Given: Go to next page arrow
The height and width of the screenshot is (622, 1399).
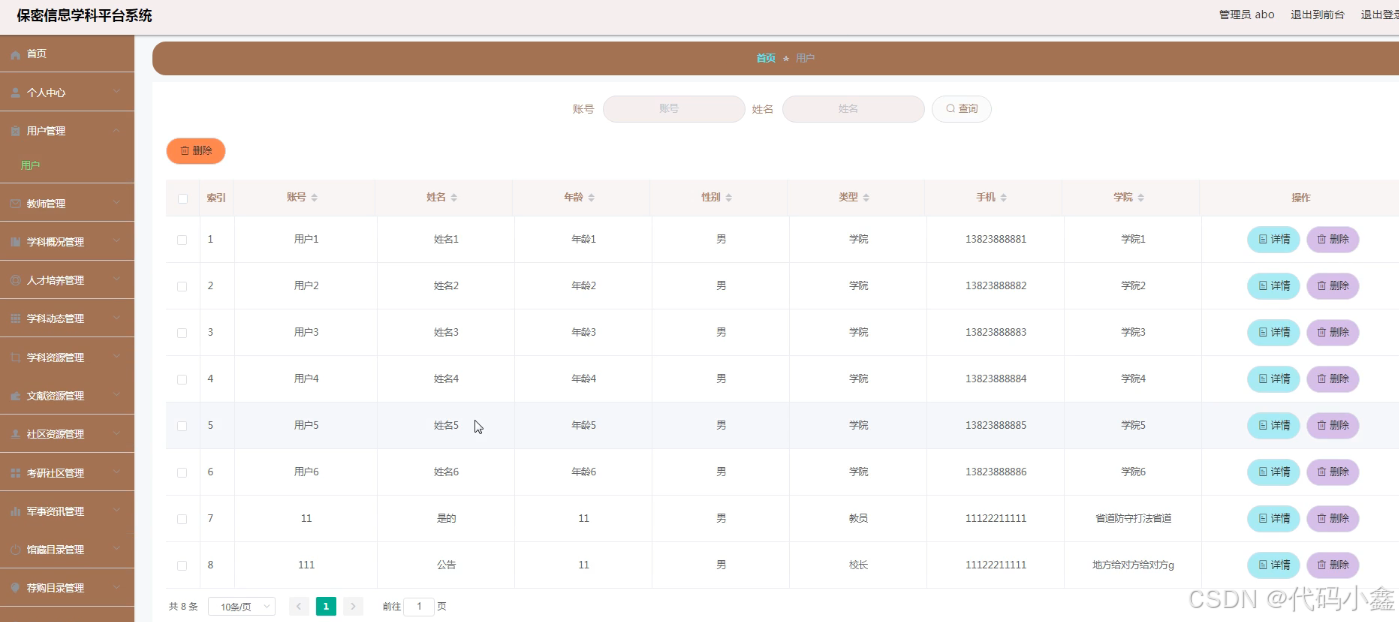Looking at the screenshot, I should click(x=353, y=606).
